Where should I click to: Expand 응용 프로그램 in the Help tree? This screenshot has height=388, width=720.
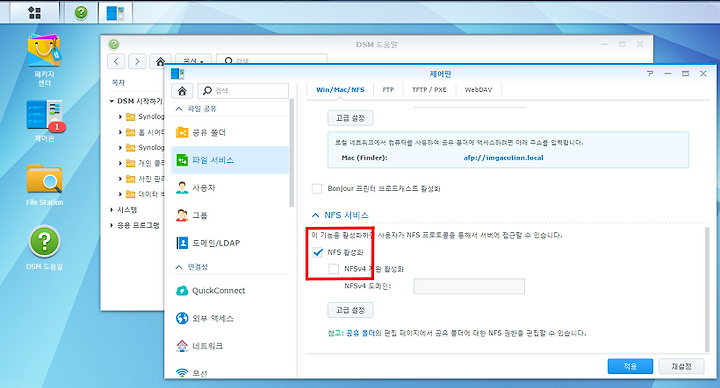(112, 225)
